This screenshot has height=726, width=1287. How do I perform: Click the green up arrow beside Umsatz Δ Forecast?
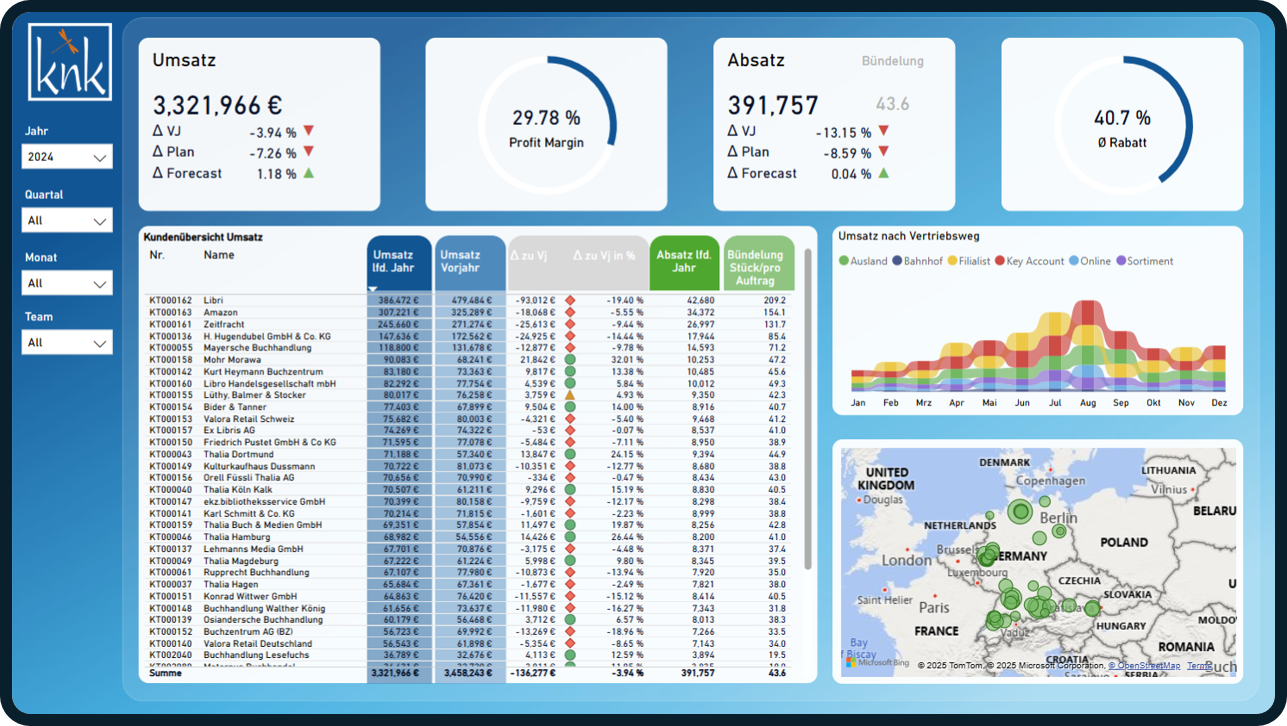coord(309,173)
